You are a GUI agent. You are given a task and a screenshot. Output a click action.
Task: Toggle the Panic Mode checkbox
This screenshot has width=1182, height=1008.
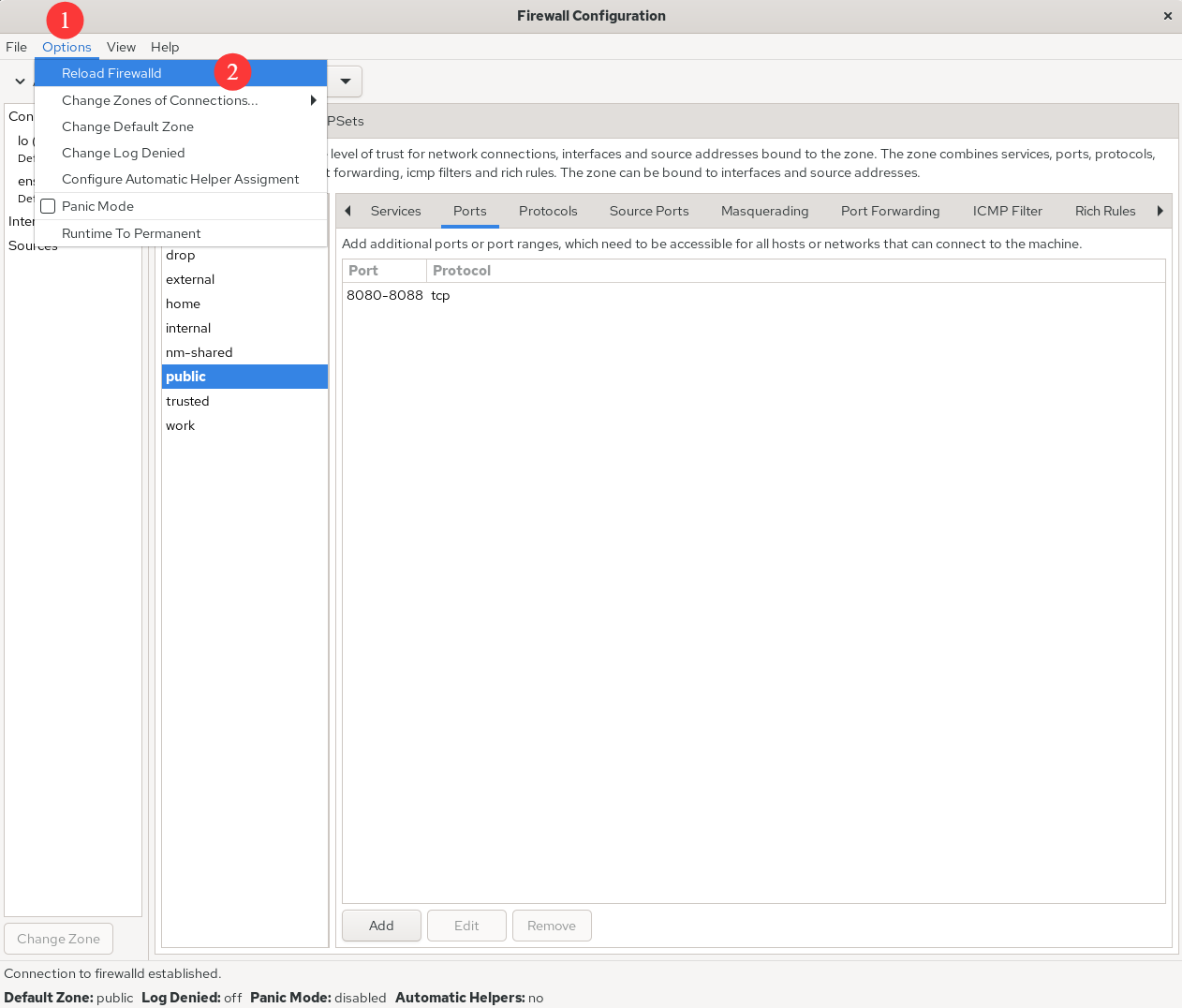pos(49,206)
